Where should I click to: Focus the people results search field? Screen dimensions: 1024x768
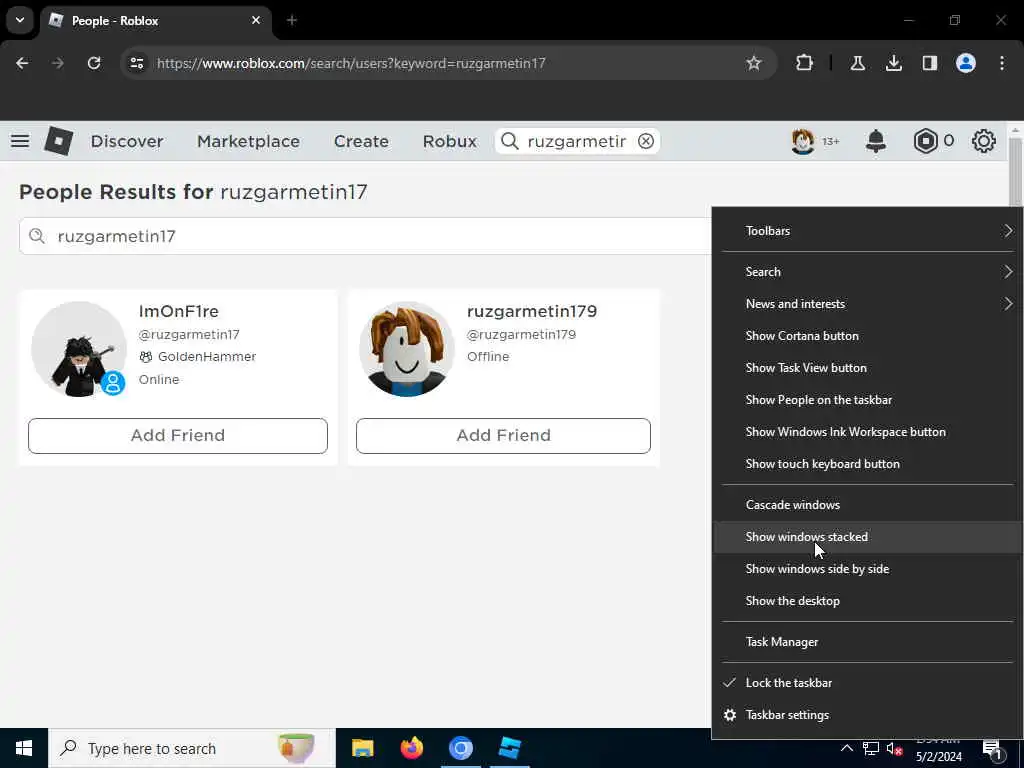click(x=366, y=236)
